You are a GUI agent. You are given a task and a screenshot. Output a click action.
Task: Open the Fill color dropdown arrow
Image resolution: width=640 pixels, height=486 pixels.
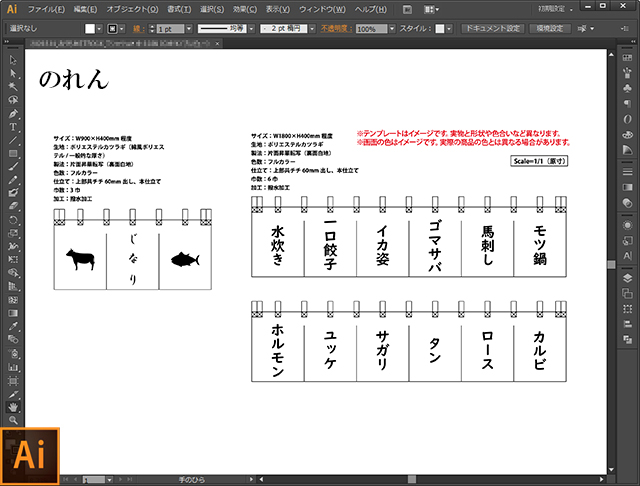pos(99,29)
